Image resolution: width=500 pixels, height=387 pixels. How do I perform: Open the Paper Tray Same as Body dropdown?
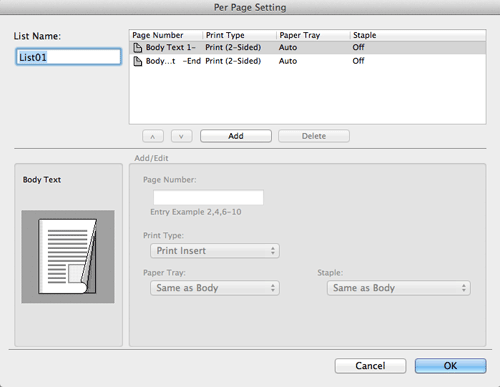pos(215,288)
